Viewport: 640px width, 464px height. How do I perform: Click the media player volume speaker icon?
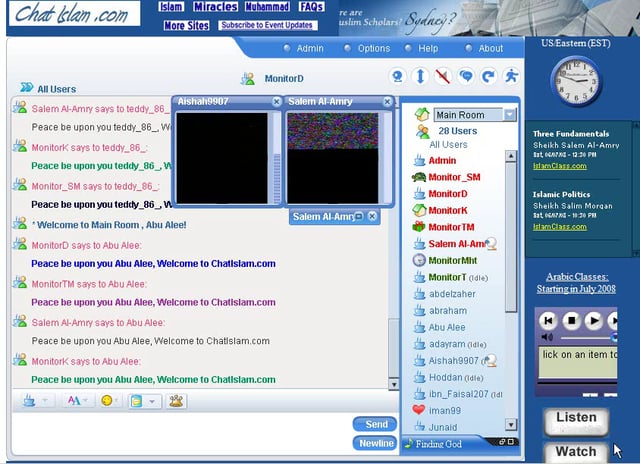(x=547, y=337)
